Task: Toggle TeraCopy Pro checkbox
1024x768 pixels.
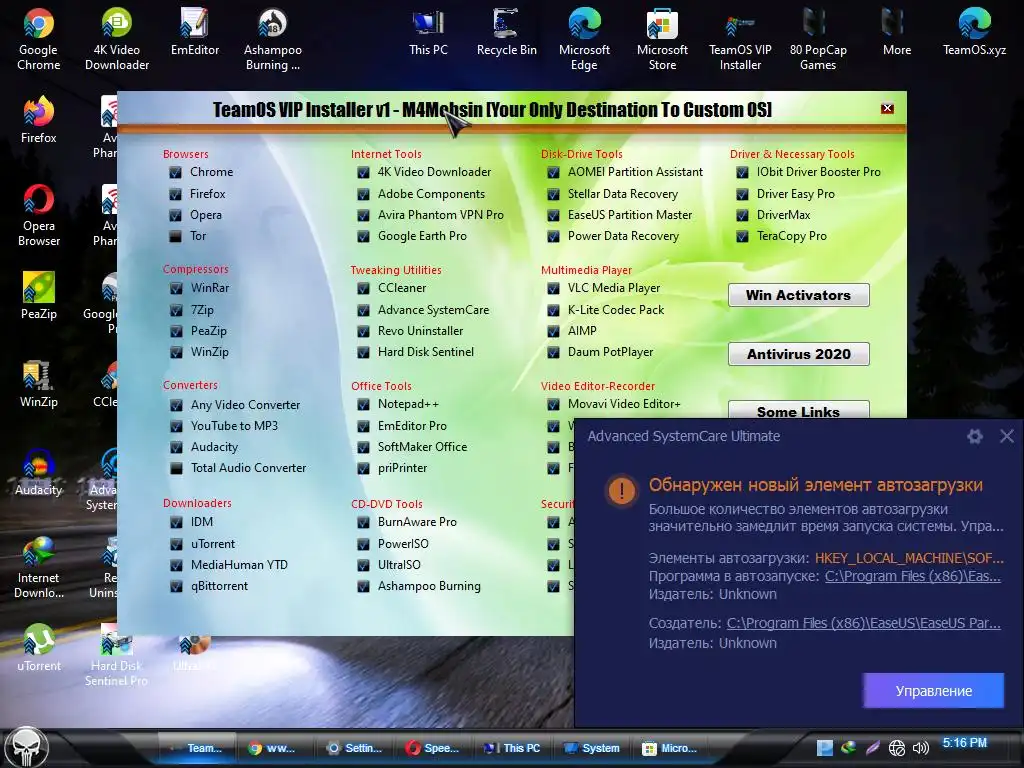Action: click(742, 236)
